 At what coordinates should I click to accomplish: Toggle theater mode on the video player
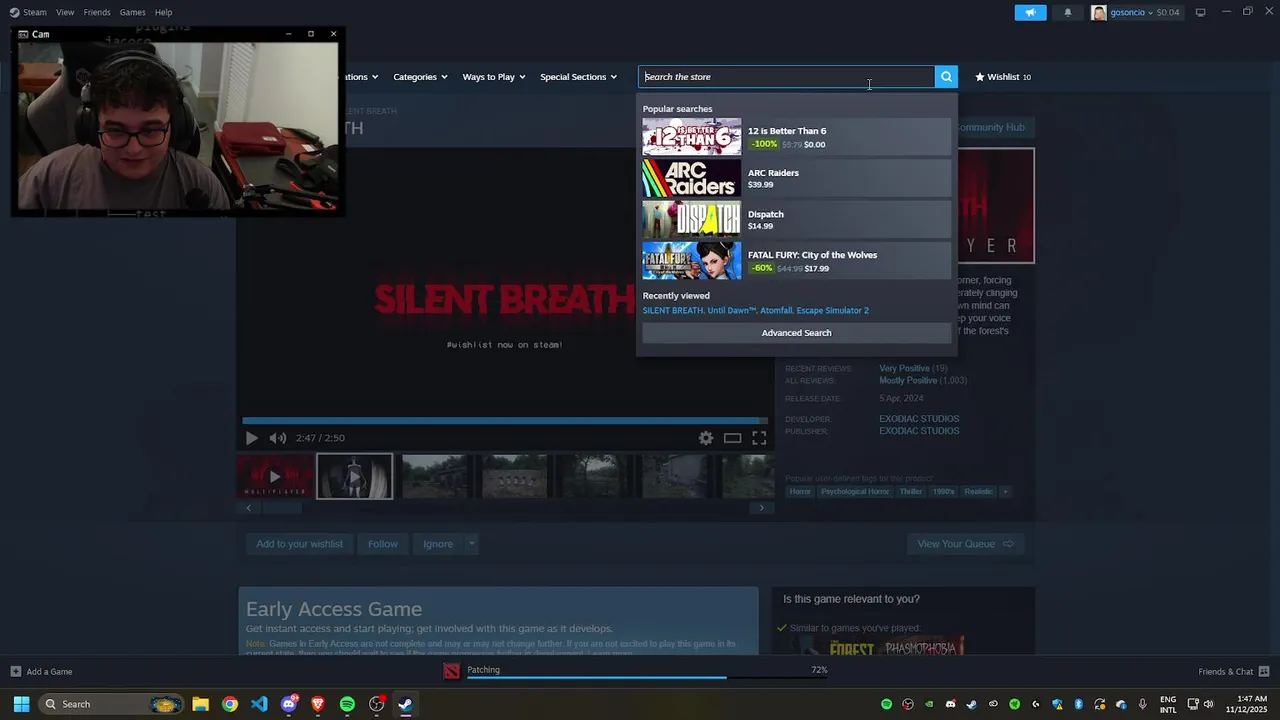click(x=733, y=438)
